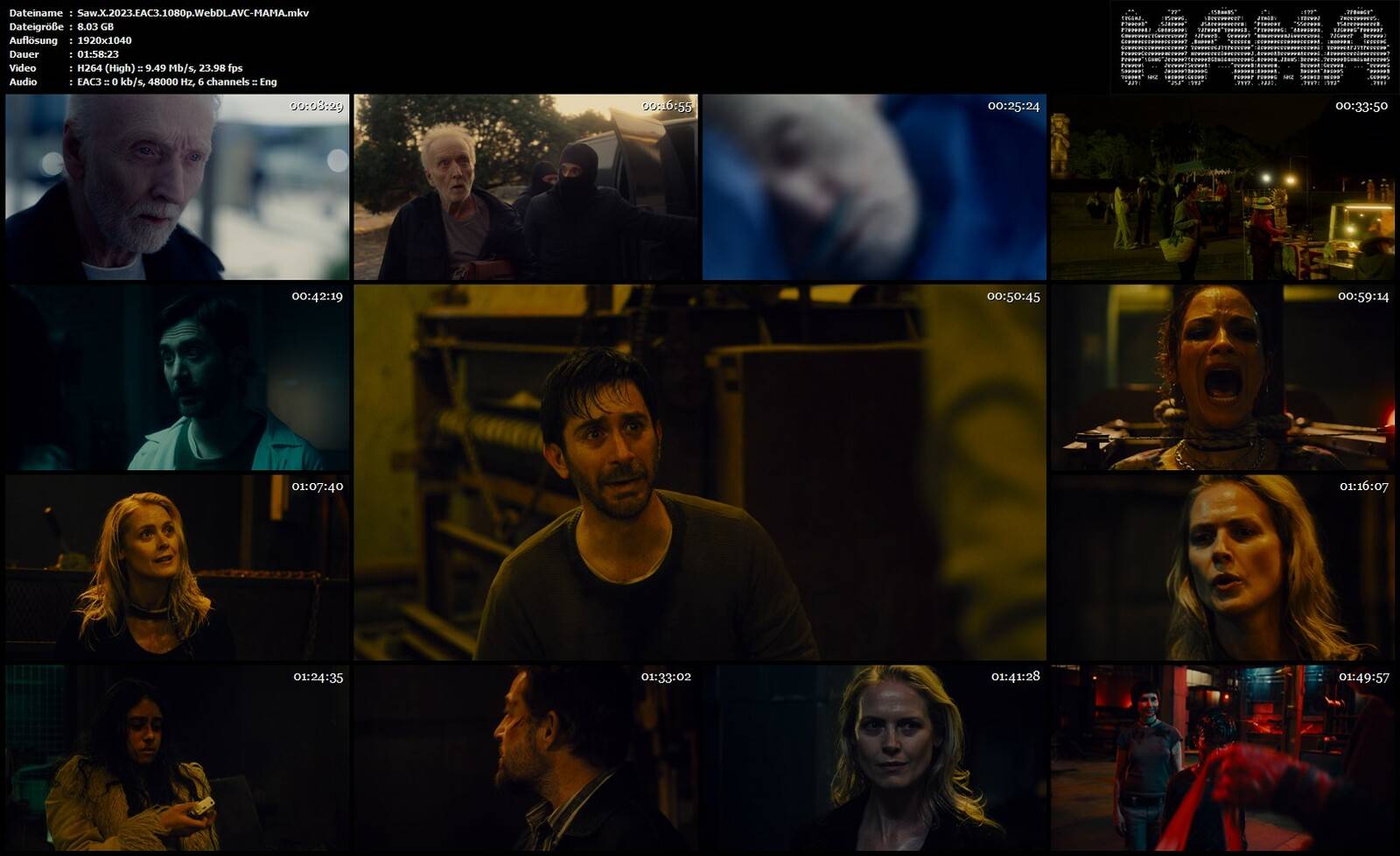Screen dimensions: 1400x856
Task: Open the thumbnail stamped 00:08:29
Action: [177, 187]
